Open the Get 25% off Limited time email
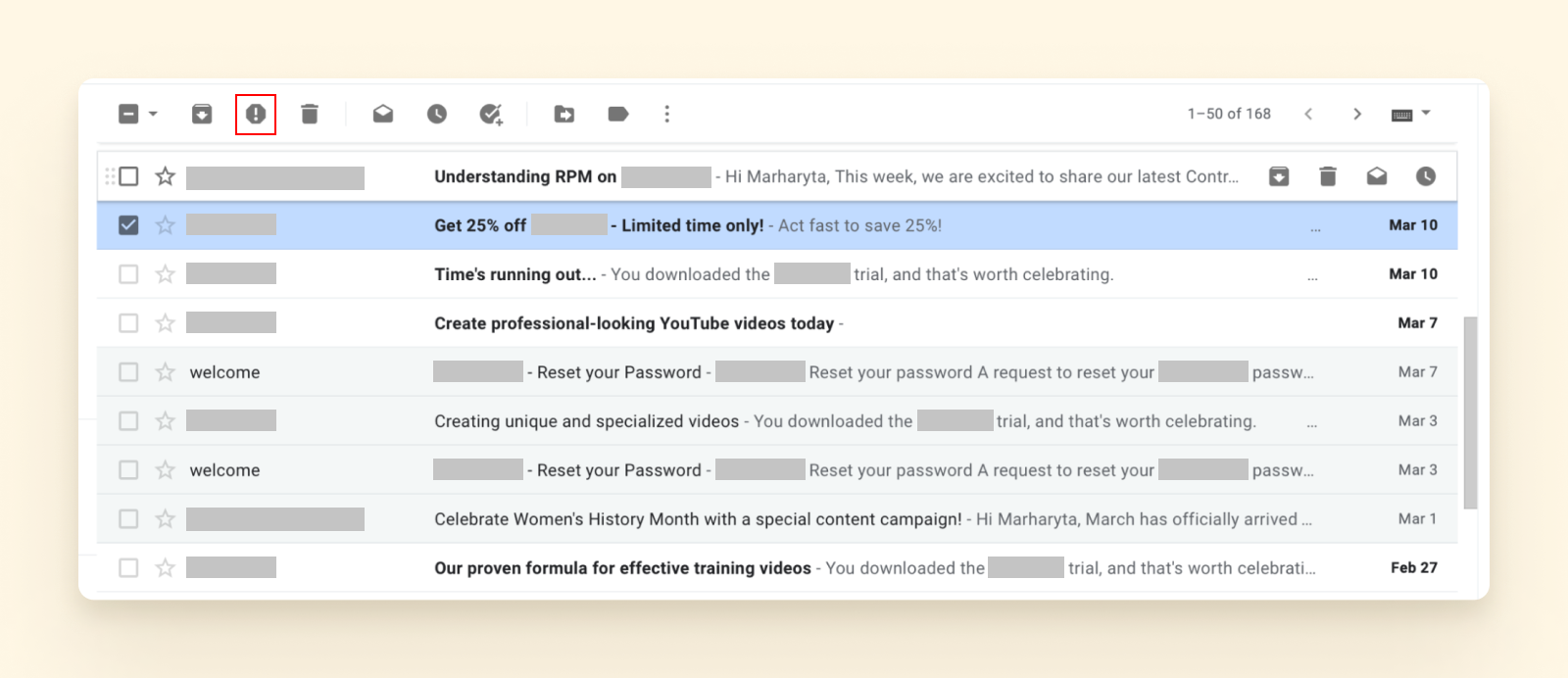The height and width of the screenshot is (678, 1568). (x=777, y=225)
